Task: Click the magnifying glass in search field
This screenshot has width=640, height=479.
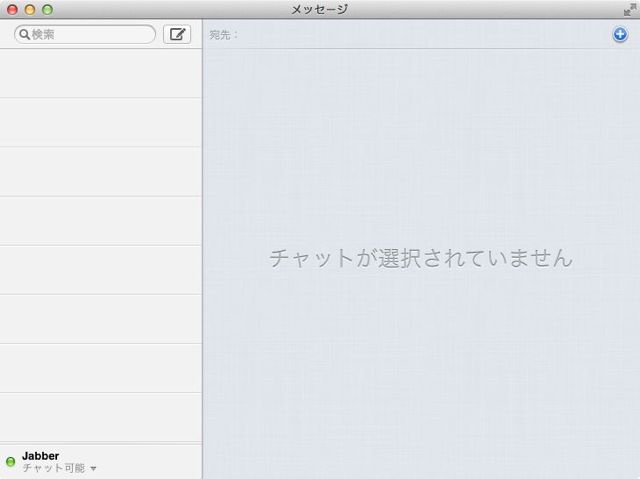Action: click(24, 35)
